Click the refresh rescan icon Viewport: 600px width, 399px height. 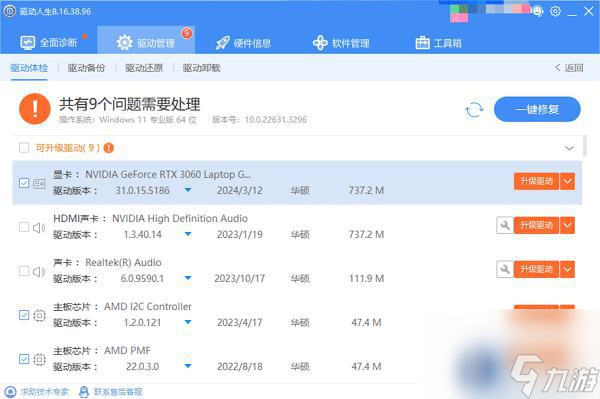(474, 110)
